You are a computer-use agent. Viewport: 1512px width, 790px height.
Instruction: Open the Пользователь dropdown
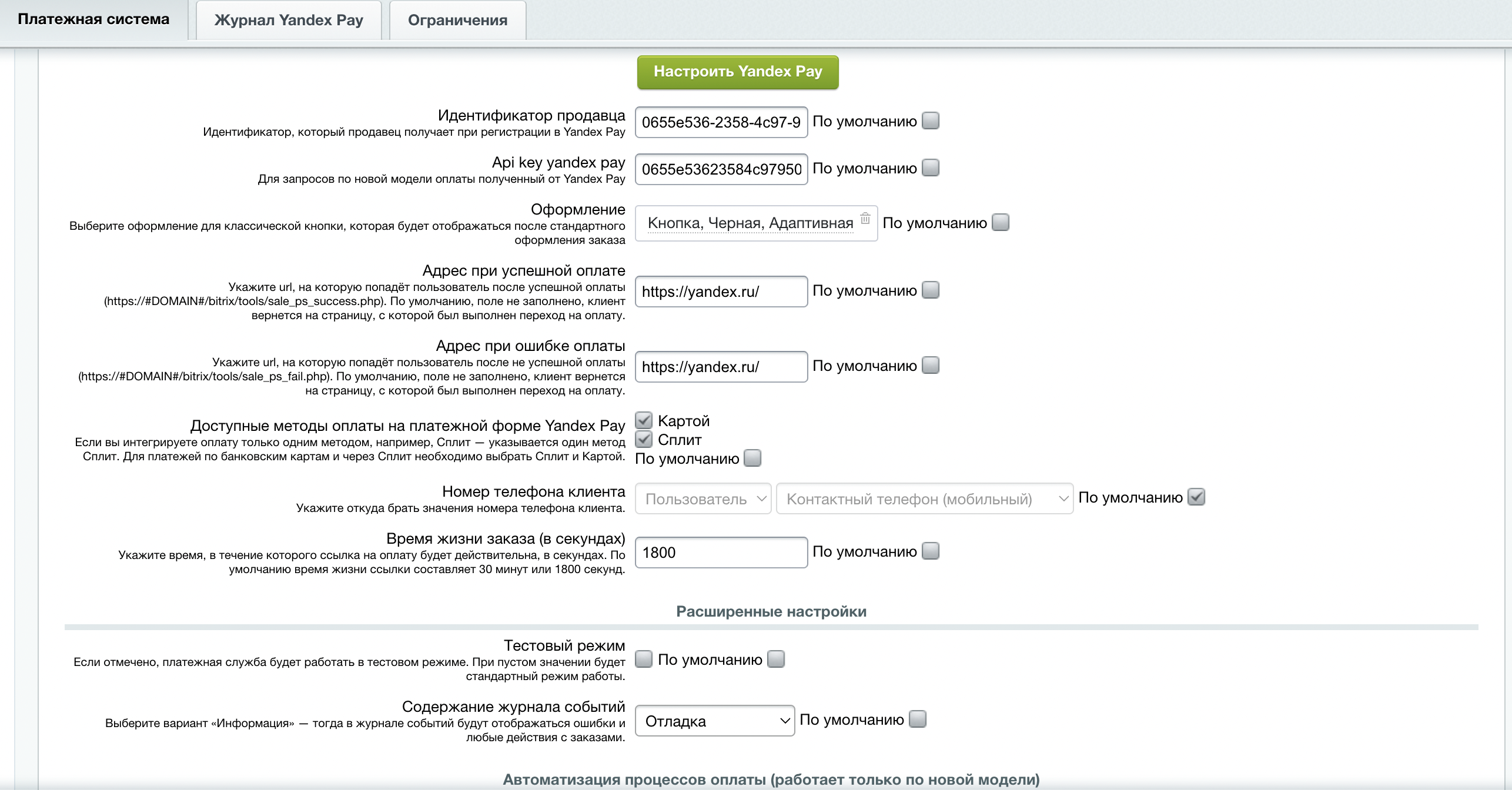point(703,498)
